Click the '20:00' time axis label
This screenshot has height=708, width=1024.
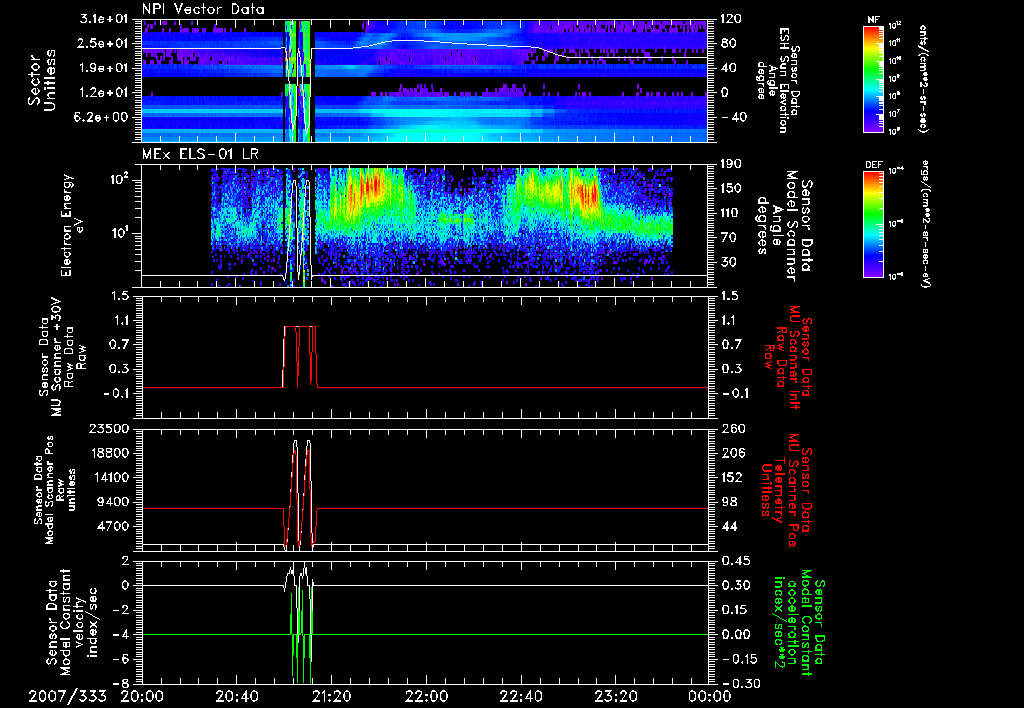coord(142,696)
